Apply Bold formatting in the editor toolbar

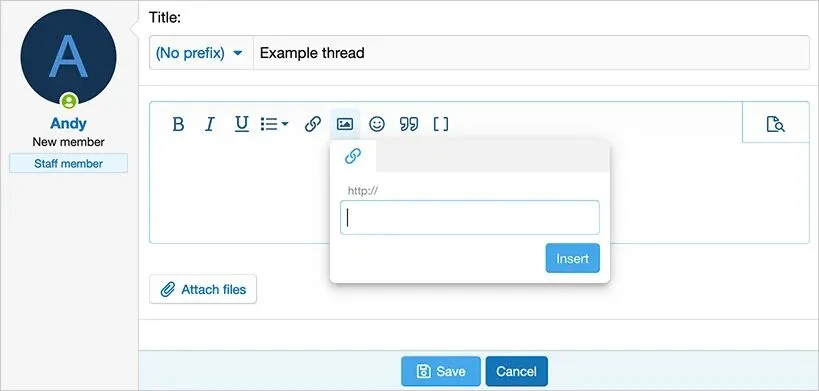(178, 124)
